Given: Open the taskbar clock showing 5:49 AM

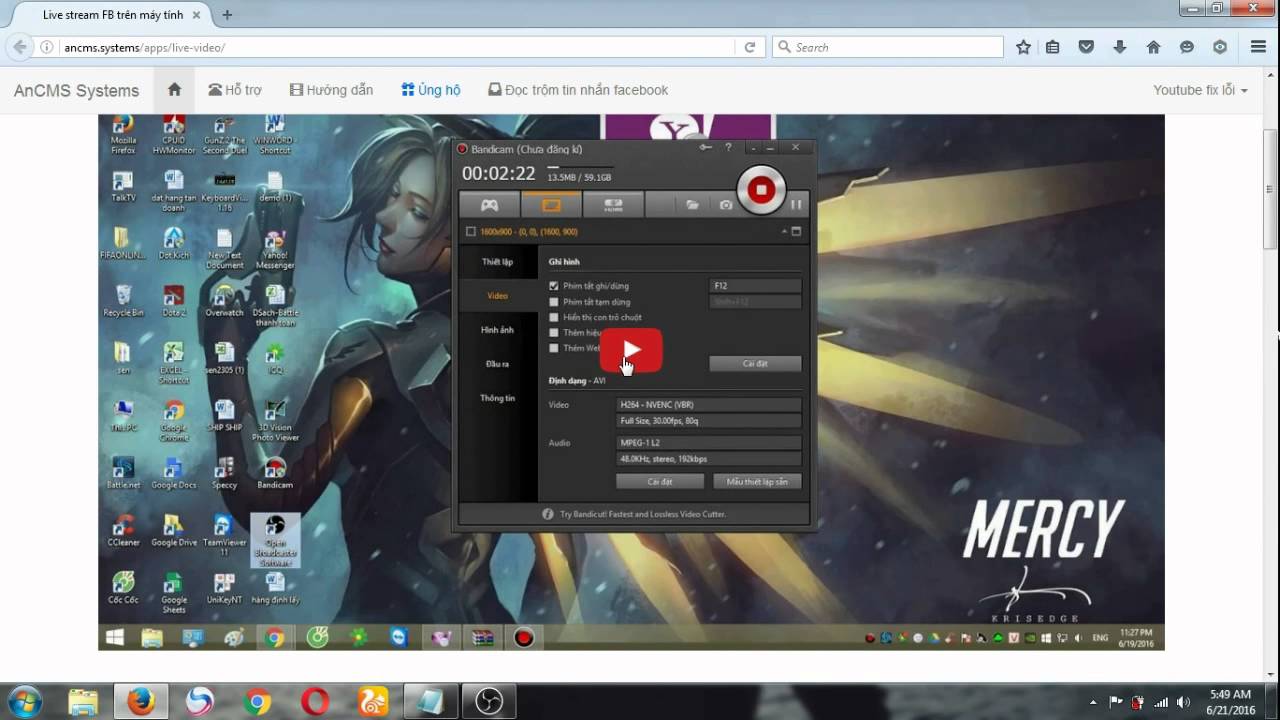Looking at the screenshot, I should coord(1231,702).
